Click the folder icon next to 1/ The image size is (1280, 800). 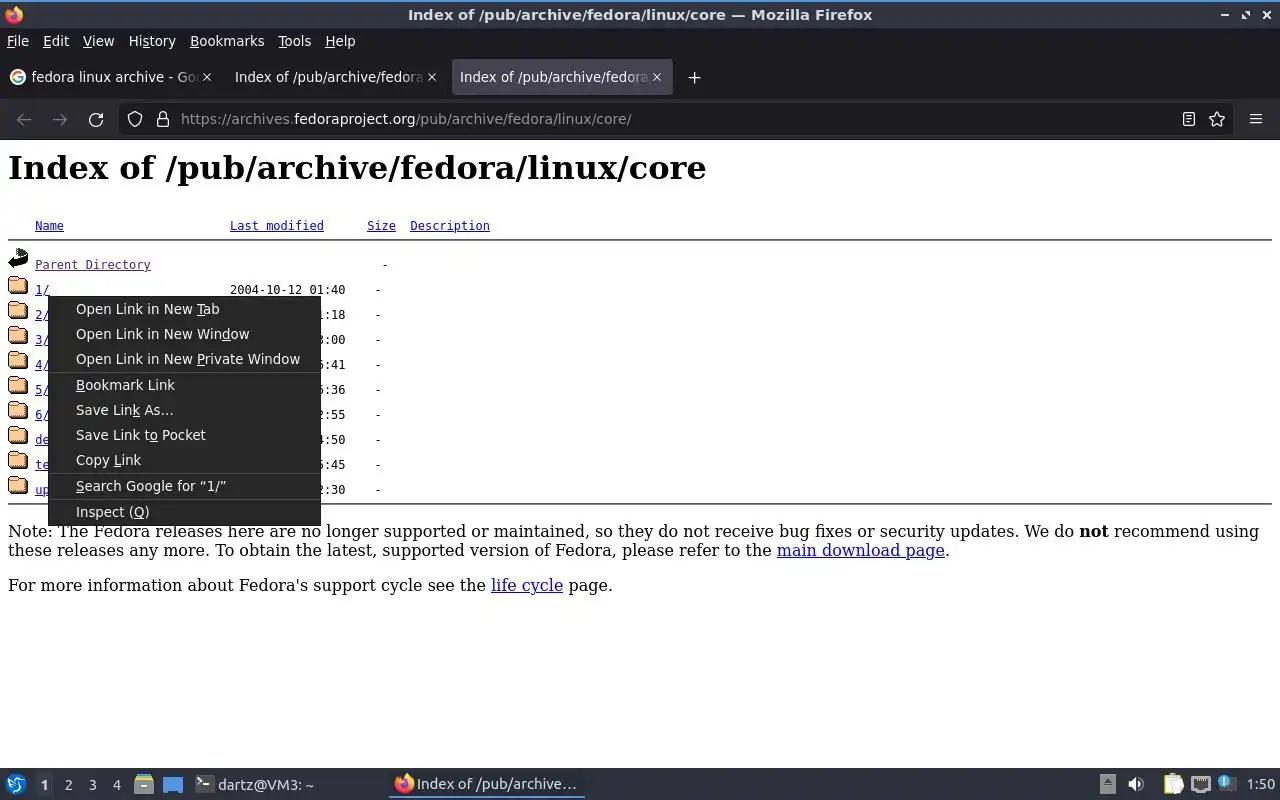(18, 286)
